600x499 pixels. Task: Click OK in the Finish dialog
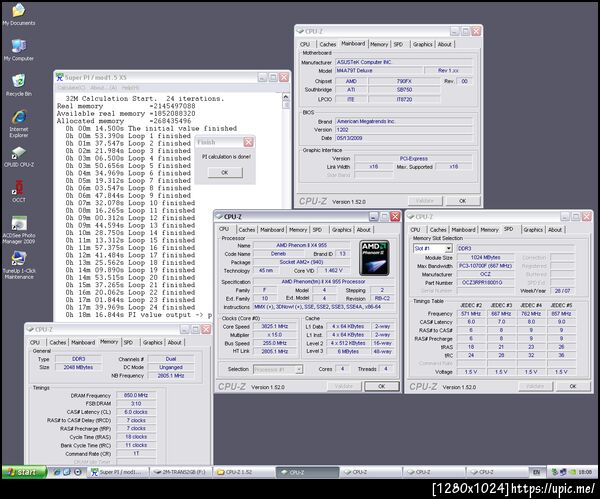point(225,173)
